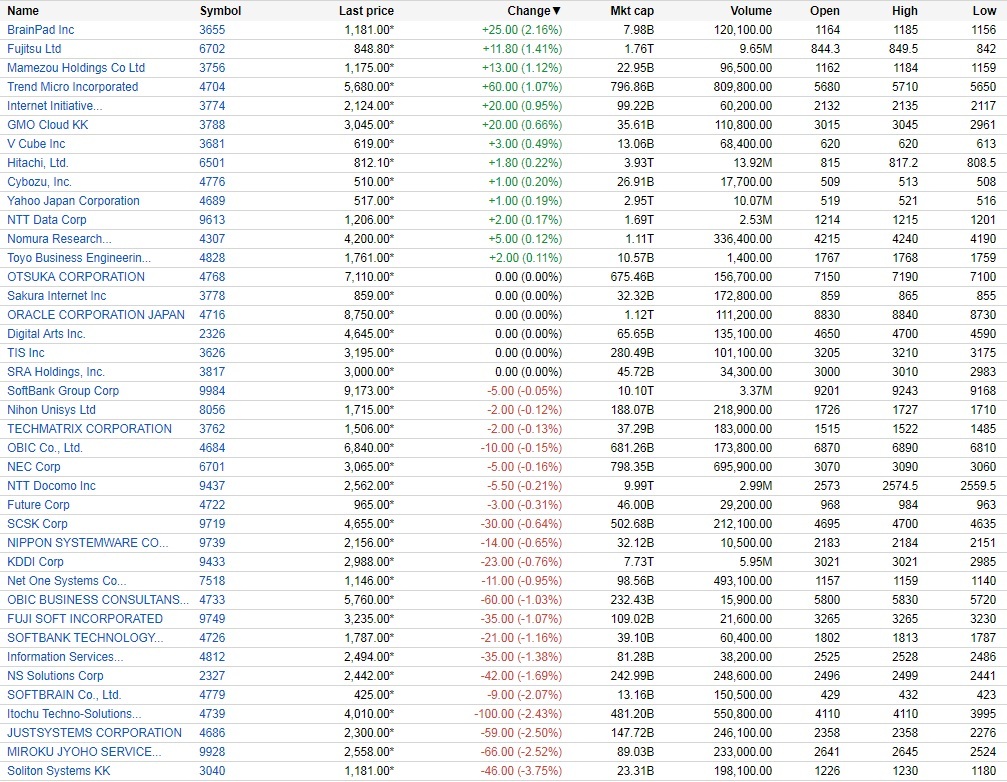Open the V Cube Inc link

point(36,144)
